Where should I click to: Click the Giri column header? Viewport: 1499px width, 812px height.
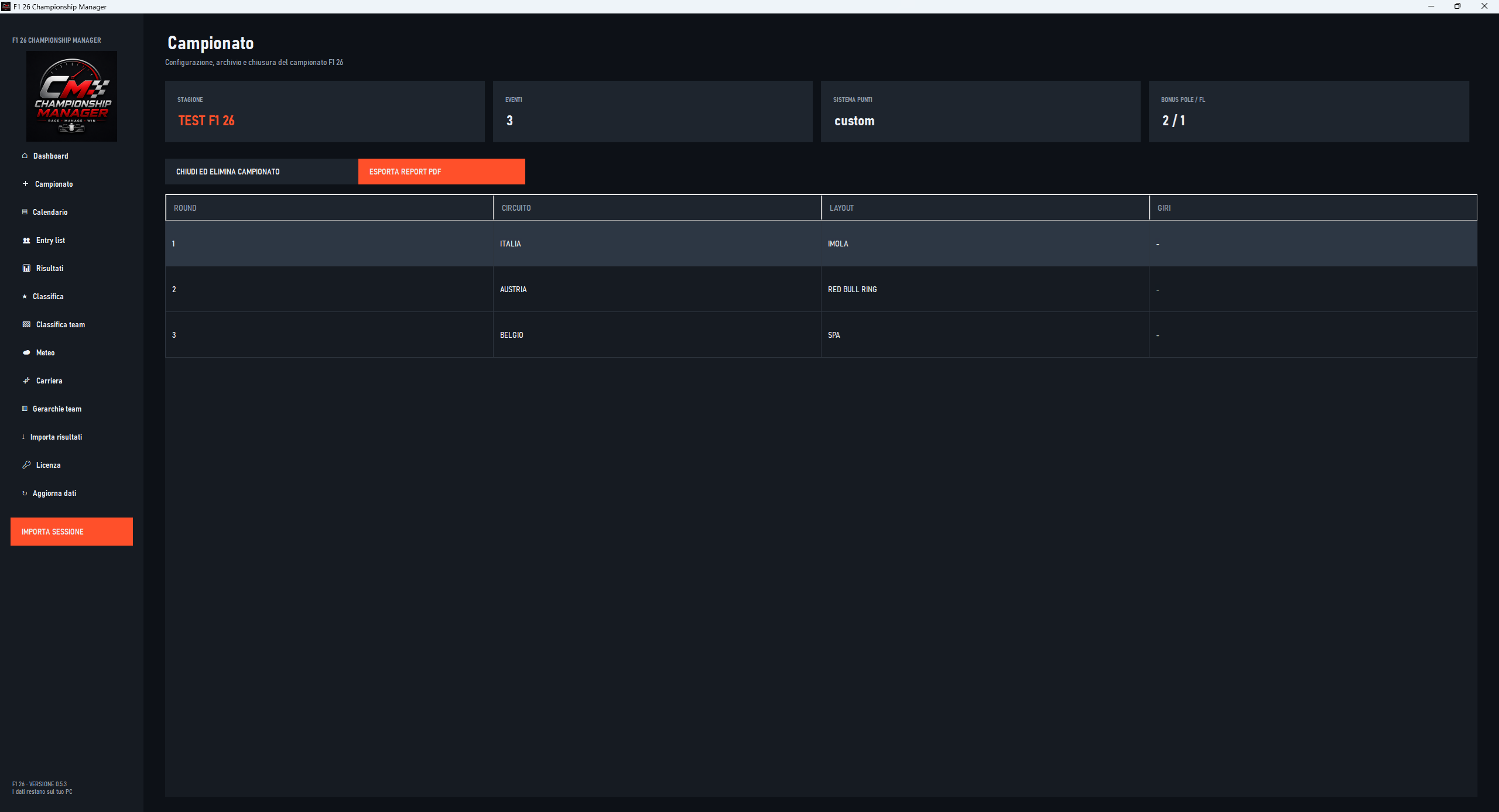click(x=1313, y=208)
